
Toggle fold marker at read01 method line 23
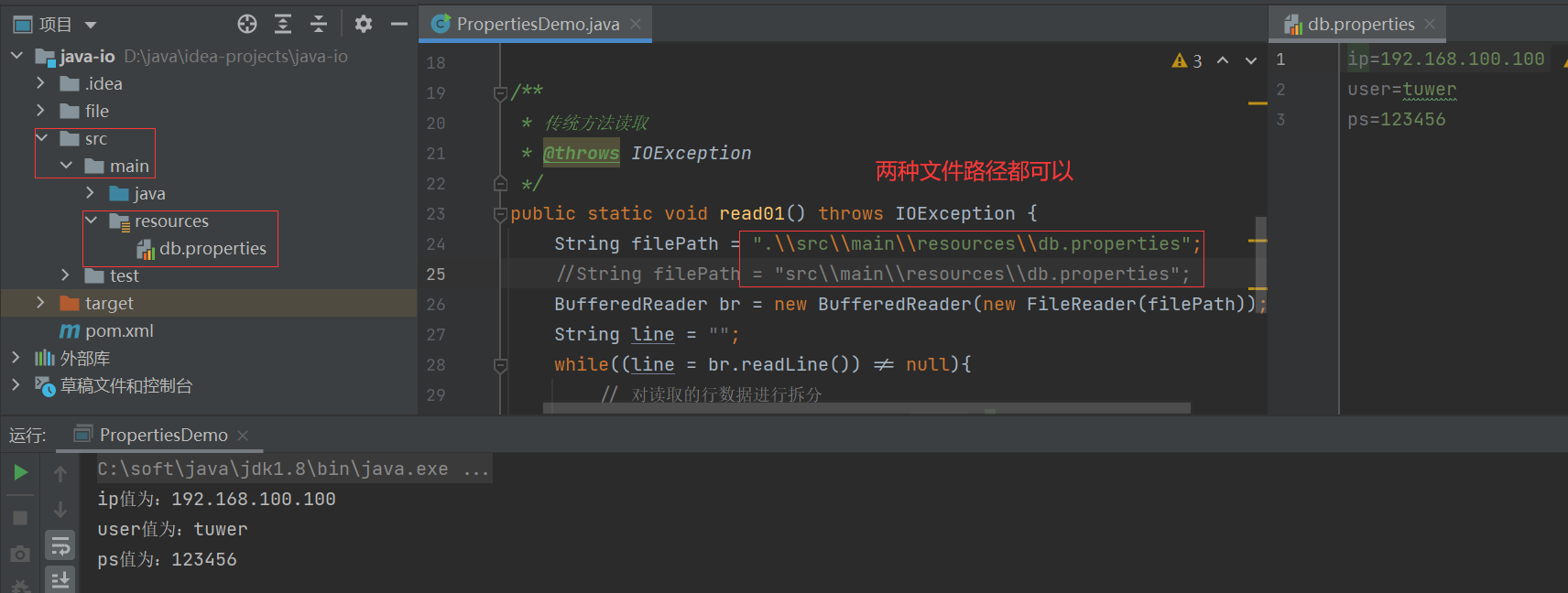click(x=500, y=214)
